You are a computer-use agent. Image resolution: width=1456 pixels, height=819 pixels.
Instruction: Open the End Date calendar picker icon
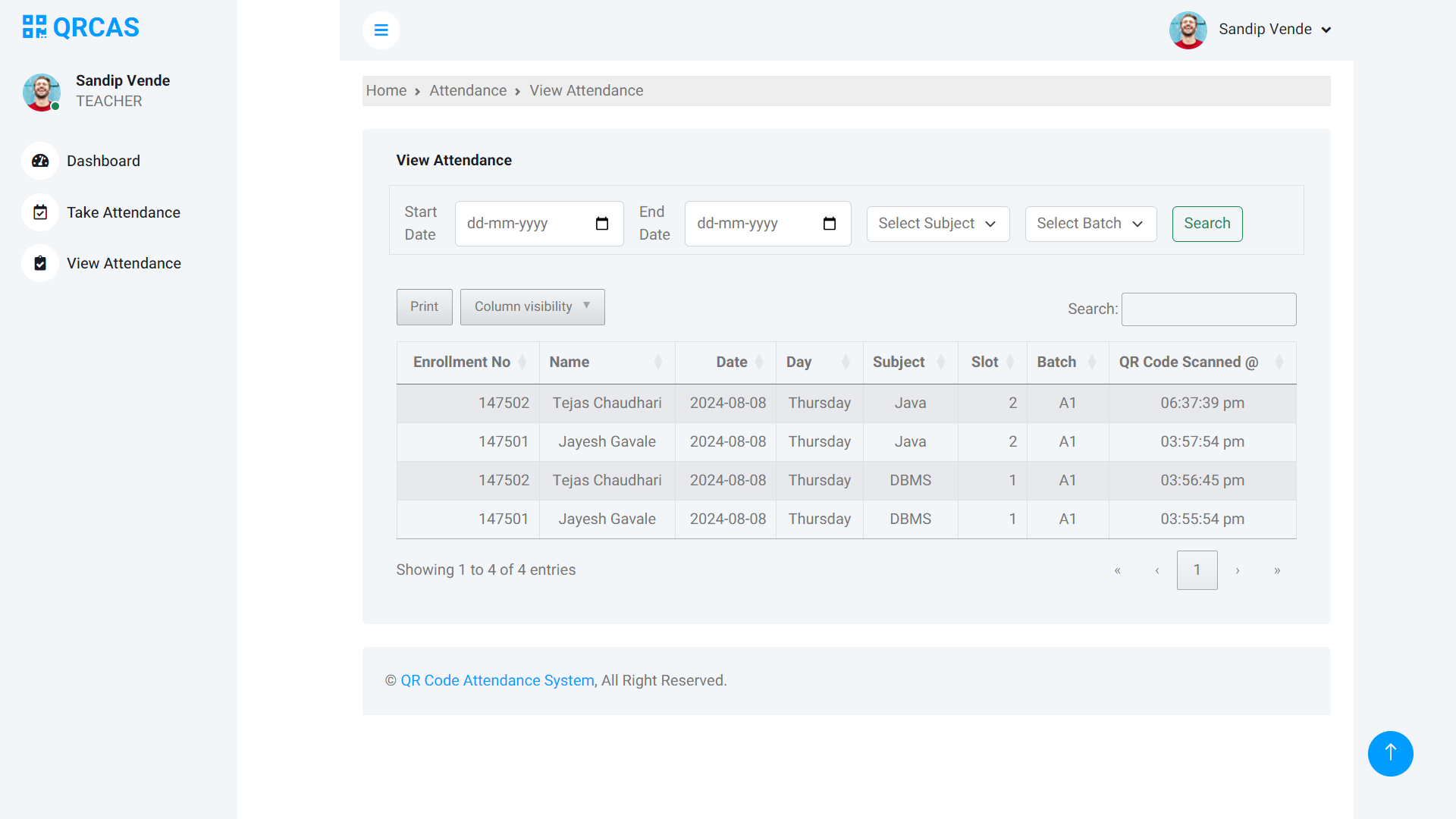pyautogui.click(x=830, y=224)
